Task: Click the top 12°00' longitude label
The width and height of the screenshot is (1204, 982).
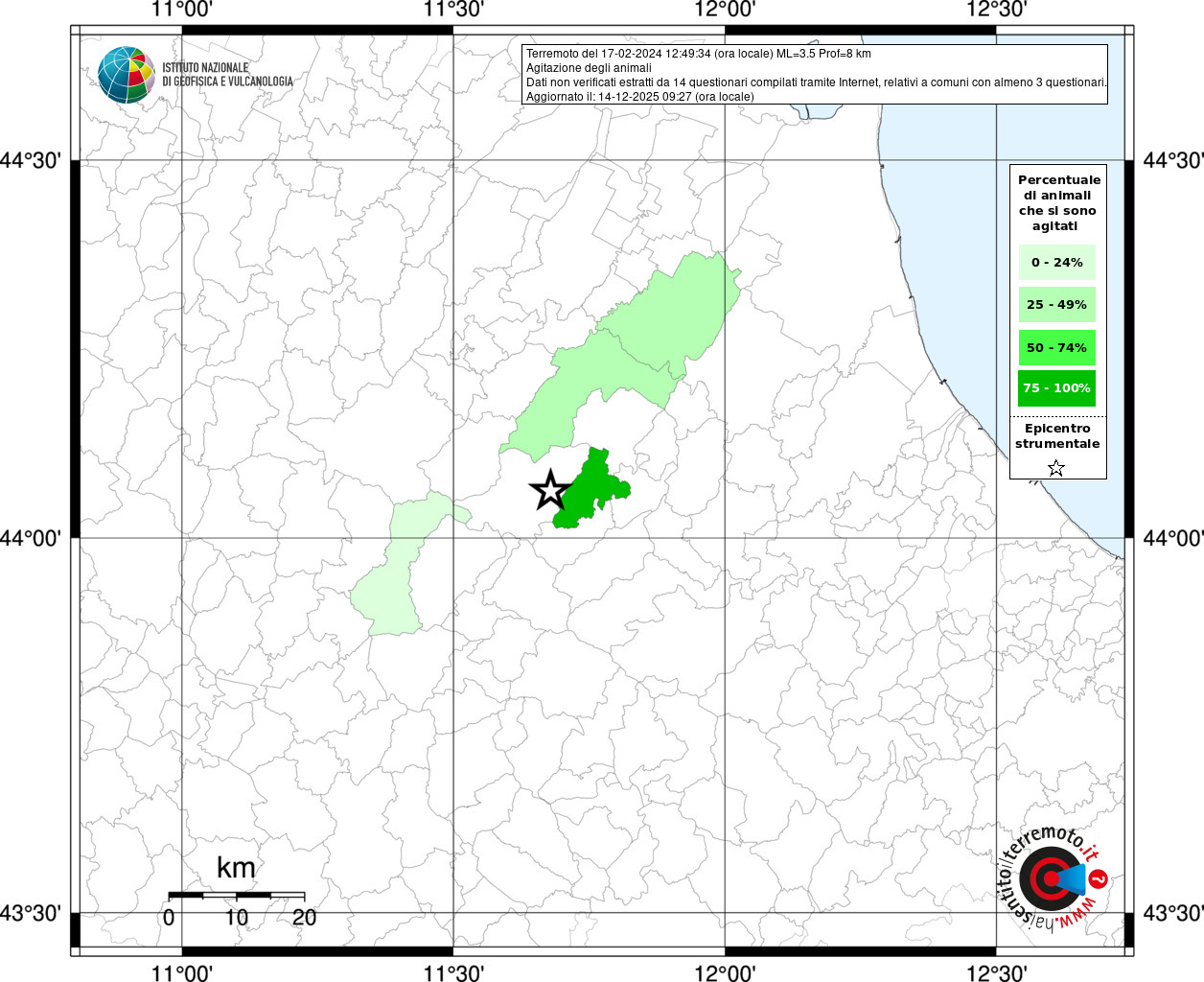Action: click(725, 10)
